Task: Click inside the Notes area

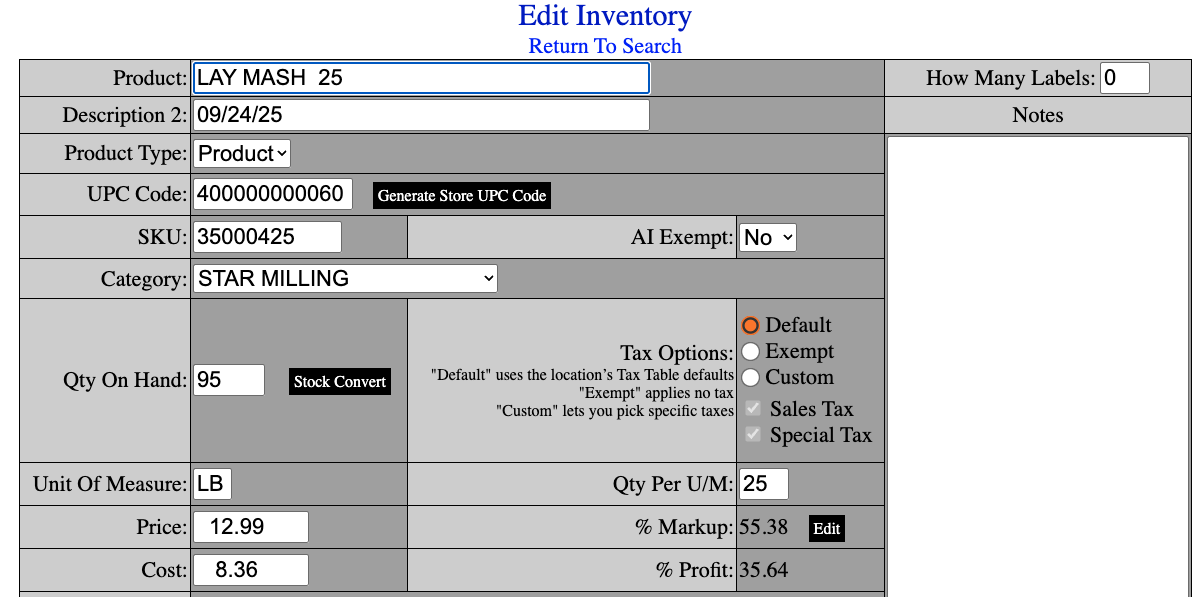Action: 1038,300
